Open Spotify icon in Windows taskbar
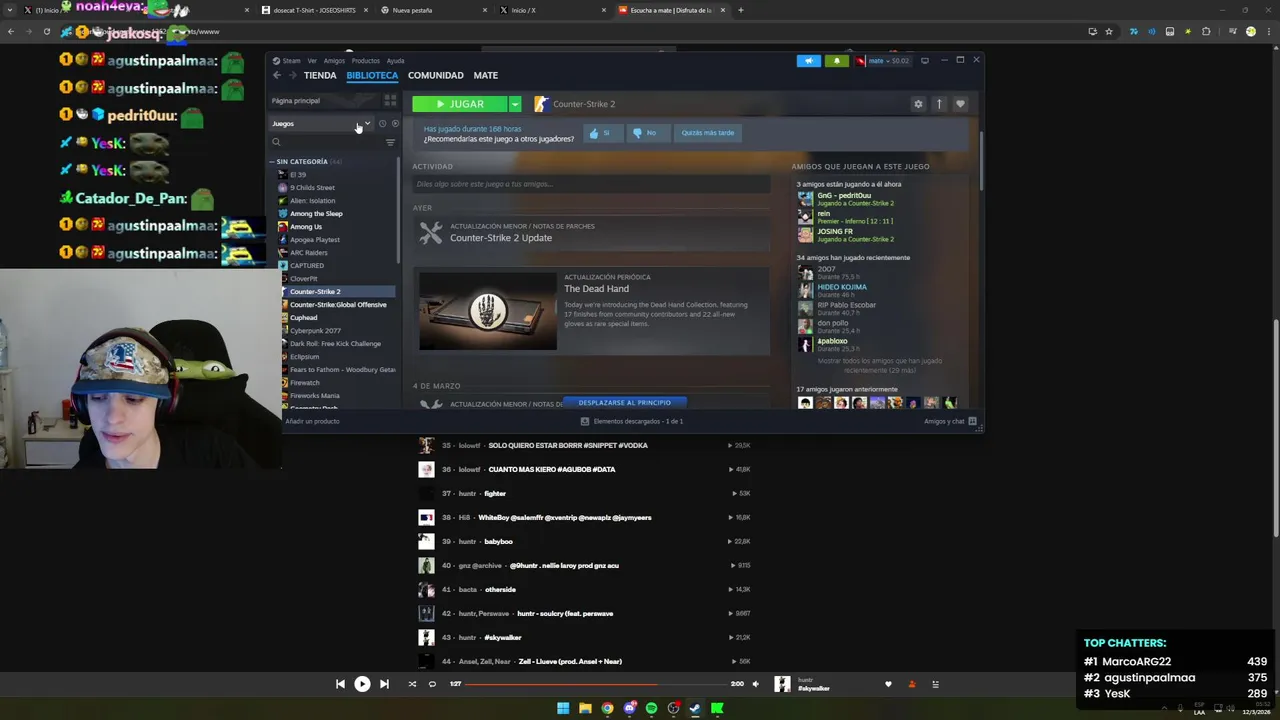Viewport: 1280px width, 720px height. (x=651, y=708)
